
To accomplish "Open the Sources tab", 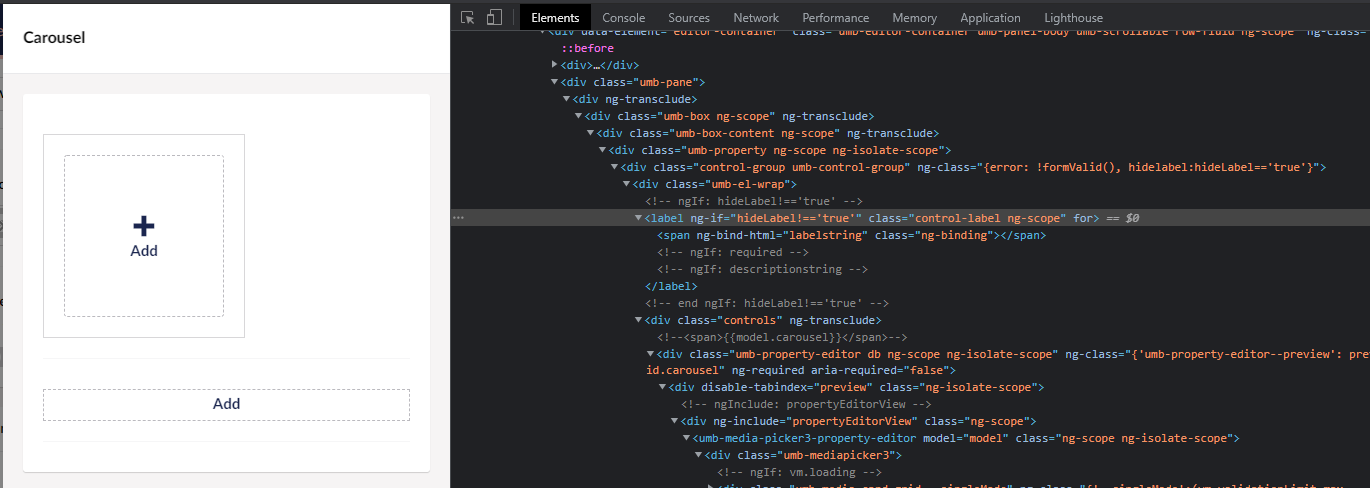I will (x=689, y=17).
